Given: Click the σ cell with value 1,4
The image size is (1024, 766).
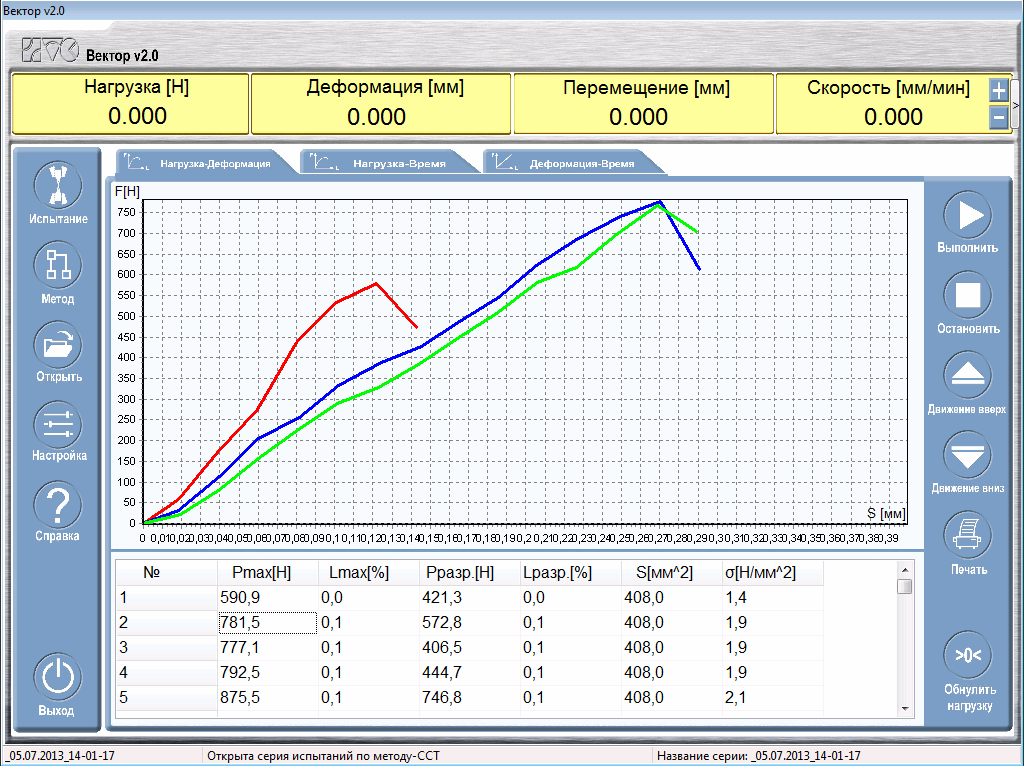Looking at the screenshot, I should pos(773,598).
